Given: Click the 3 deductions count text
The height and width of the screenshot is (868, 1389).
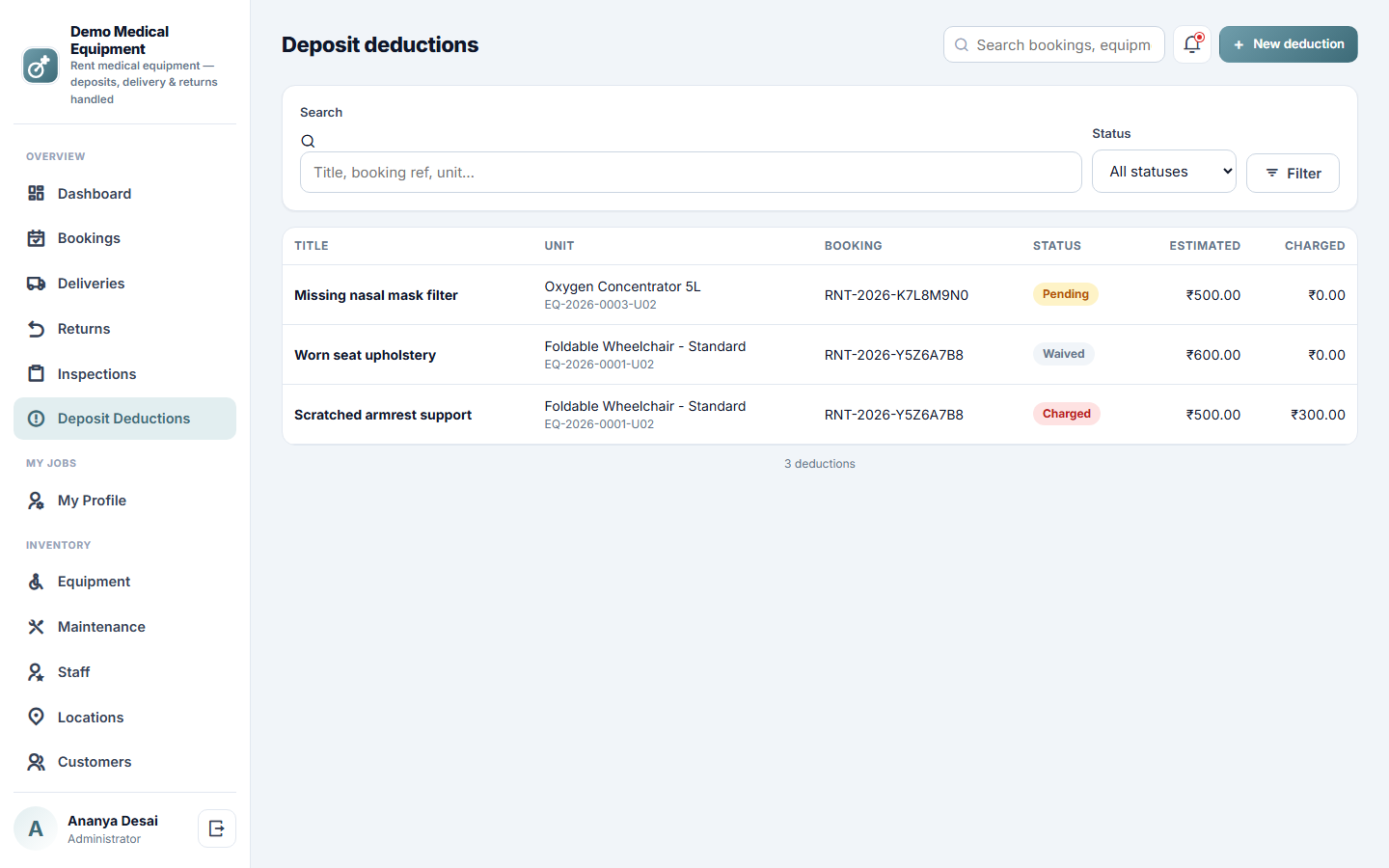Looking at the screenshot, I should pos(820,464).
